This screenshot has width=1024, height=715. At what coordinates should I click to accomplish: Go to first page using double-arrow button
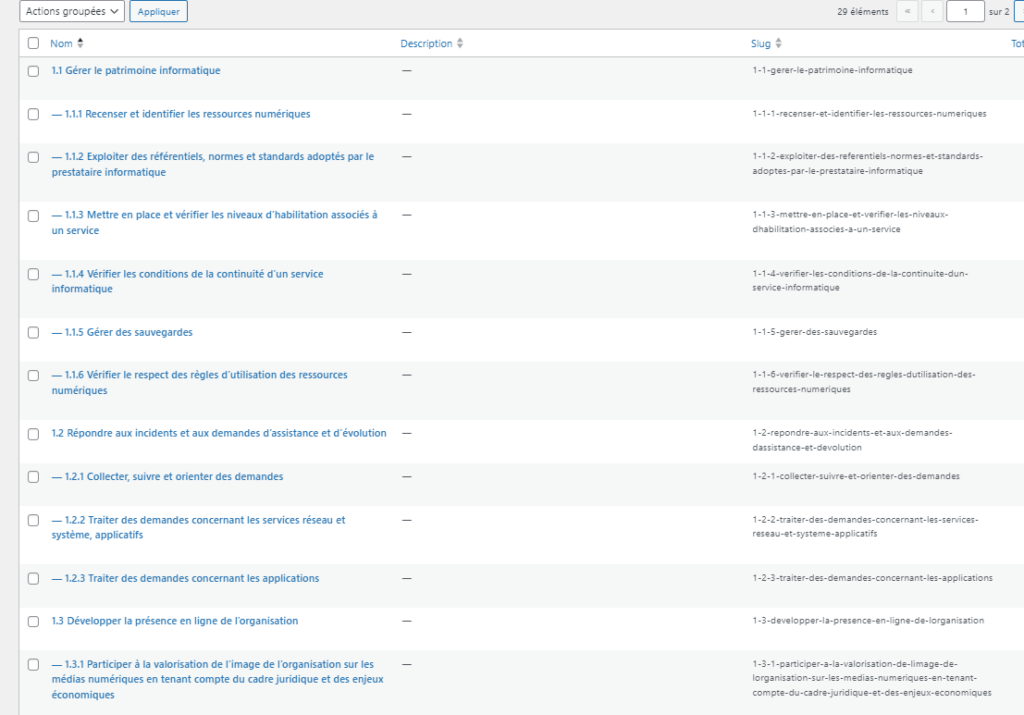pos(908,12)
